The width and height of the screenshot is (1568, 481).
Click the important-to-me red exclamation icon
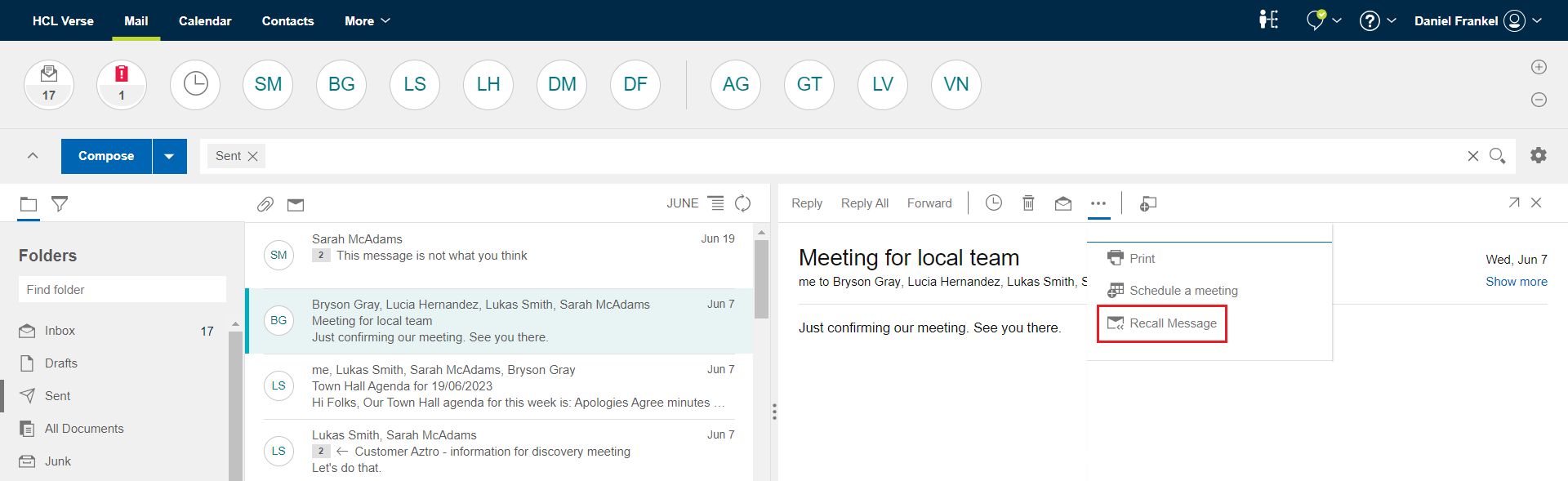[122, 84]
